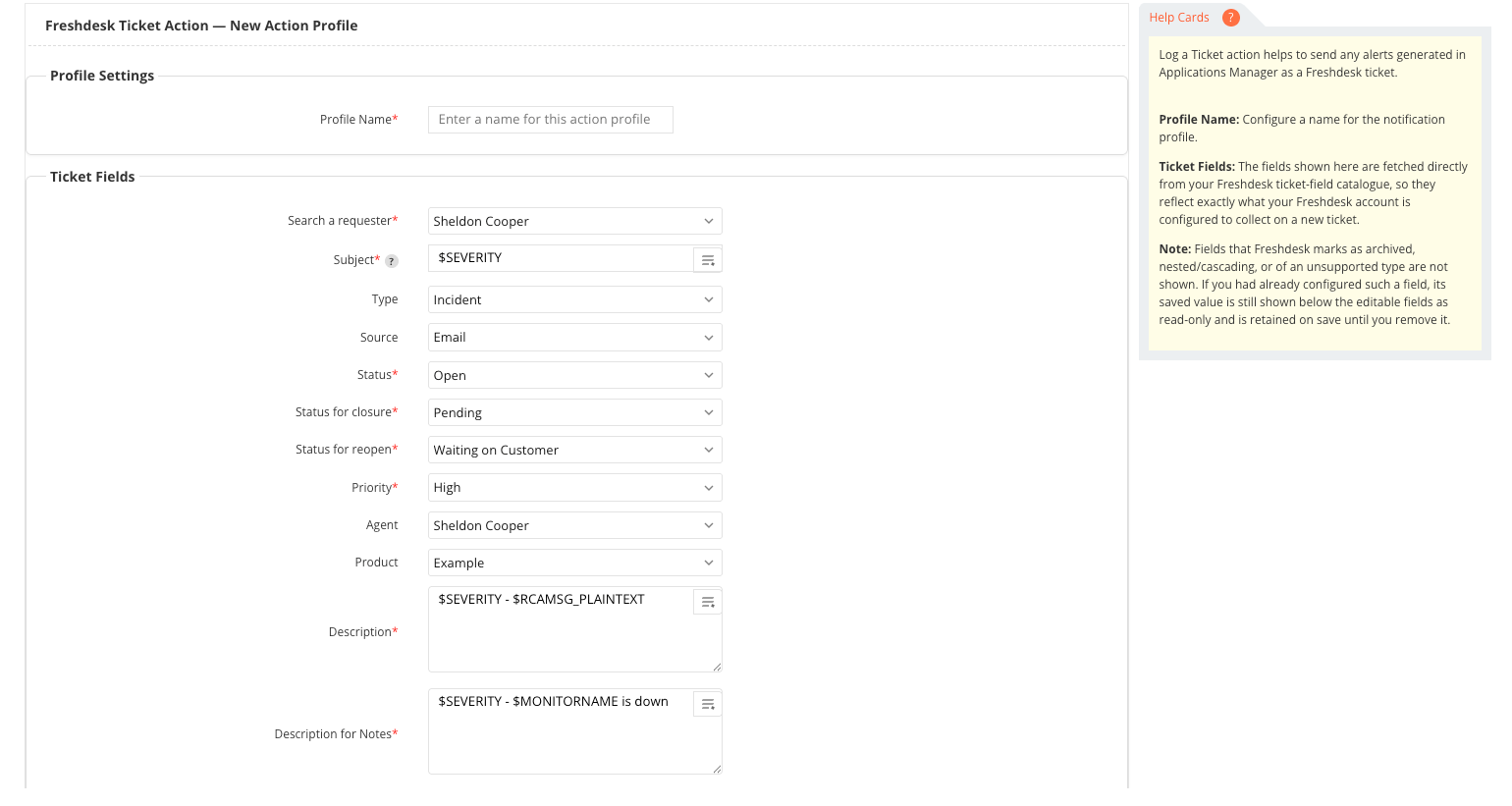The image size is (1512, 806).
Task: Click the Ticket Fields section heading
Action: [x=92, y=177]
